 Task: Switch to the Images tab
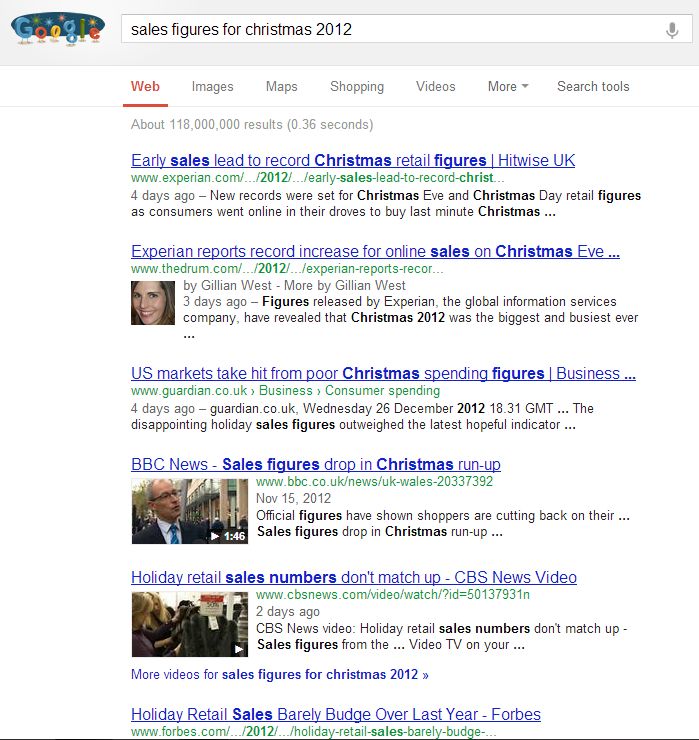pos(212,86)
